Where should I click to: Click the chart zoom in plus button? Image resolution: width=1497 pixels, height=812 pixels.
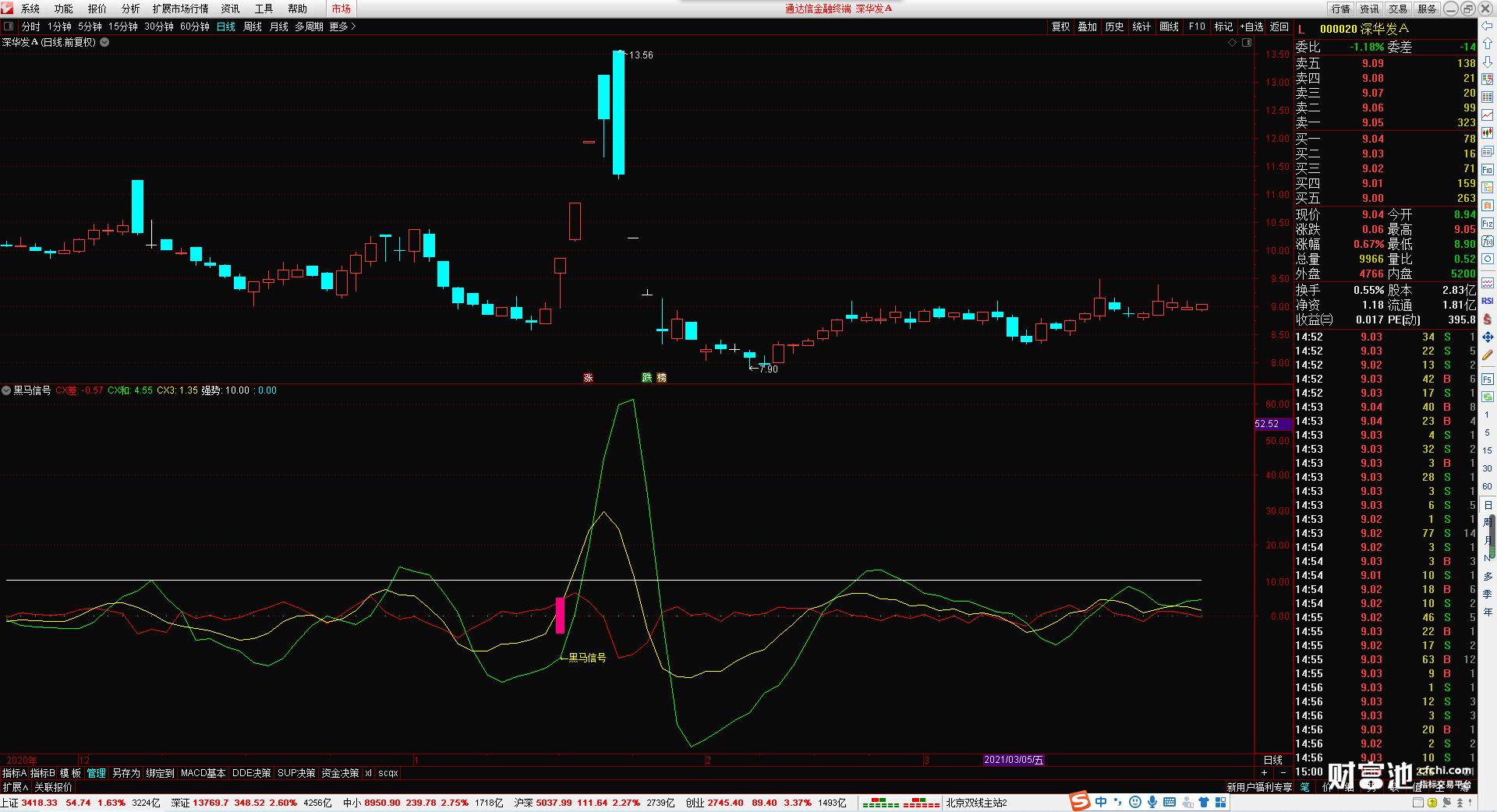tap(1265, 773)
